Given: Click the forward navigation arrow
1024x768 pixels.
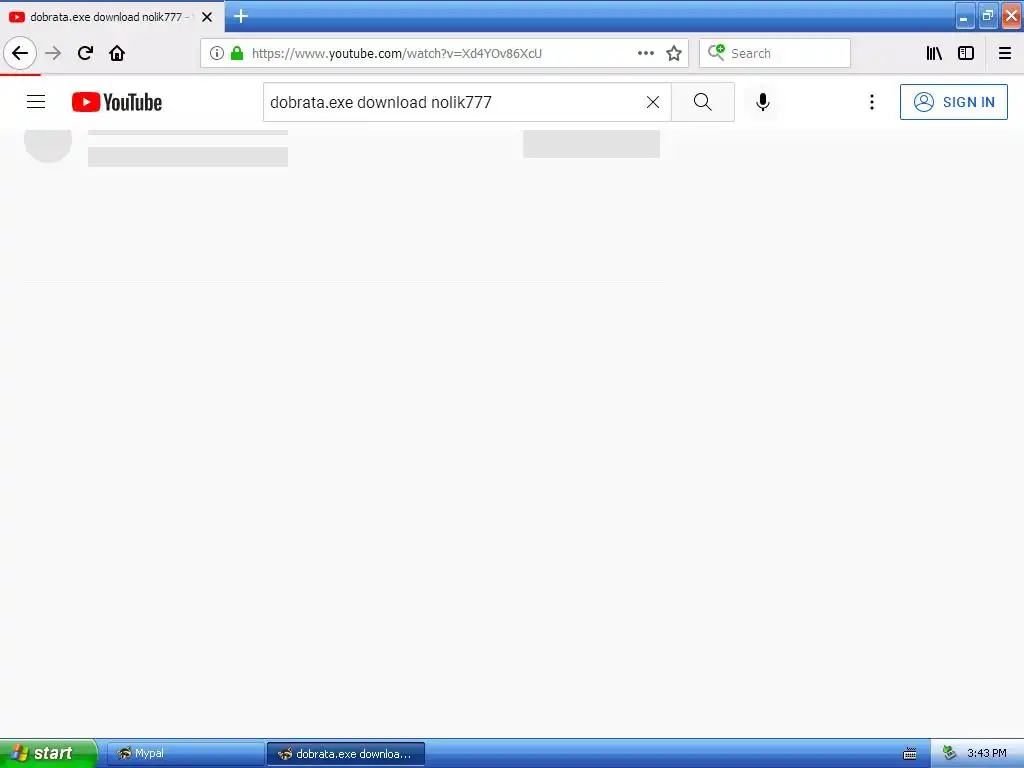Looking at the screenshot, I should pyautogui.click(x=53, y=53).
